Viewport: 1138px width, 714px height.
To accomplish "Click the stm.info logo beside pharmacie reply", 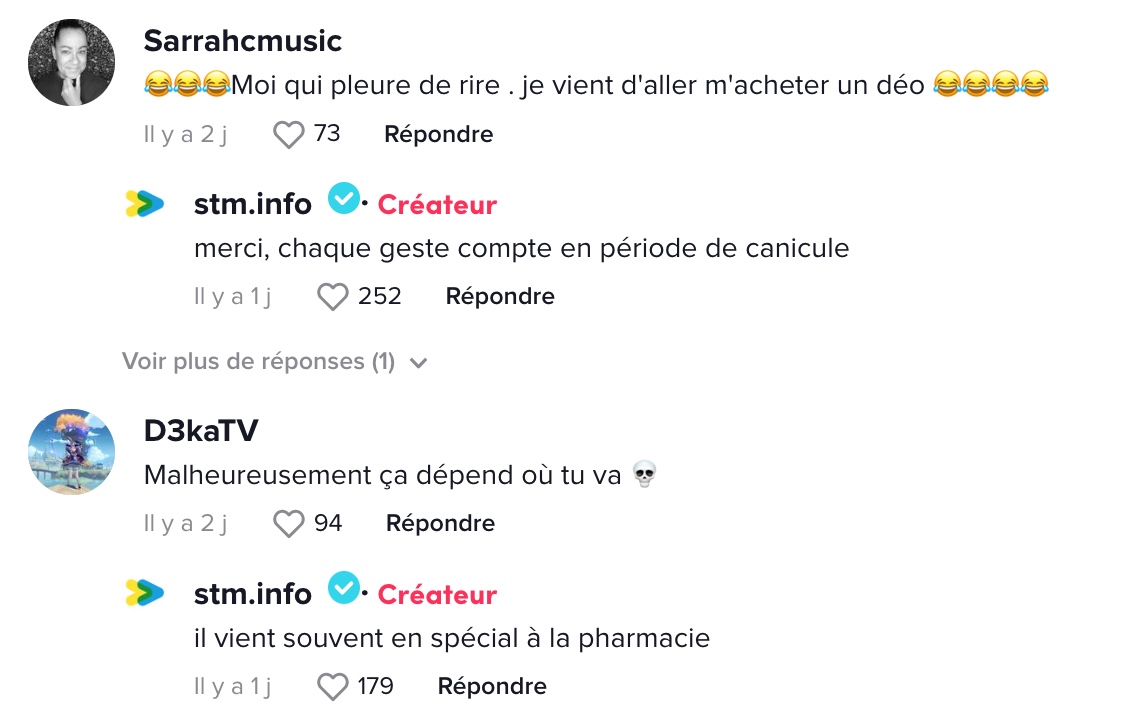I will (144, 593).
